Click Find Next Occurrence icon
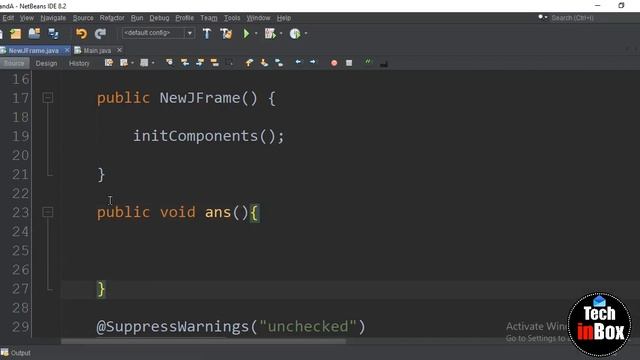This screenshot has height=360, width=640. (200, 63)
